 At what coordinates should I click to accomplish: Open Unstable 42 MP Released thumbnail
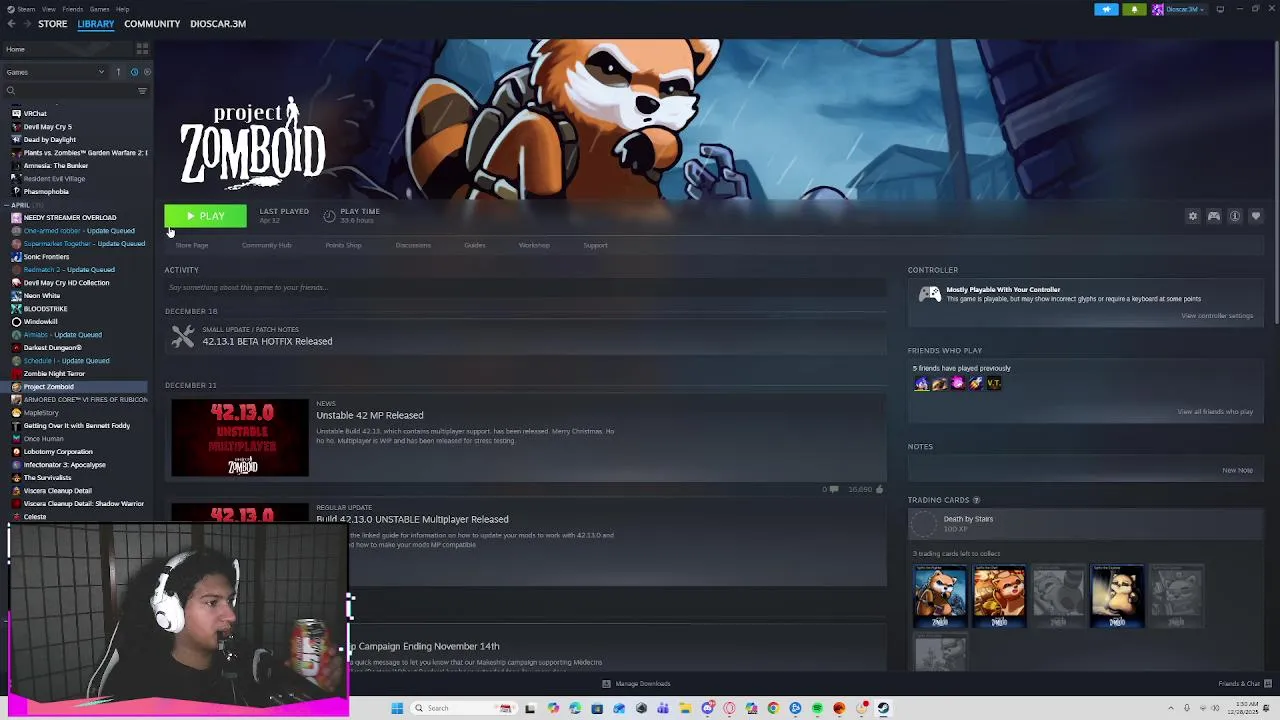[240, 438]
